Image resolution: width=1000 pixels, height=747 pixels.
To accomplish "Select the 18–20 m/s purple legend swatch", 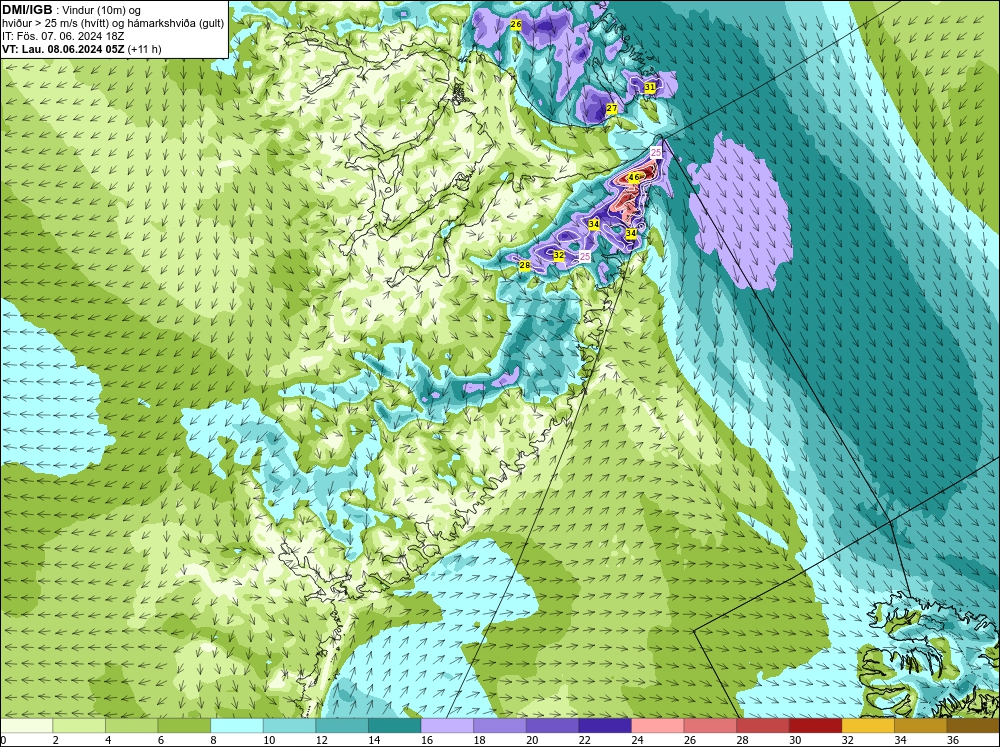I will pos(500,725).
